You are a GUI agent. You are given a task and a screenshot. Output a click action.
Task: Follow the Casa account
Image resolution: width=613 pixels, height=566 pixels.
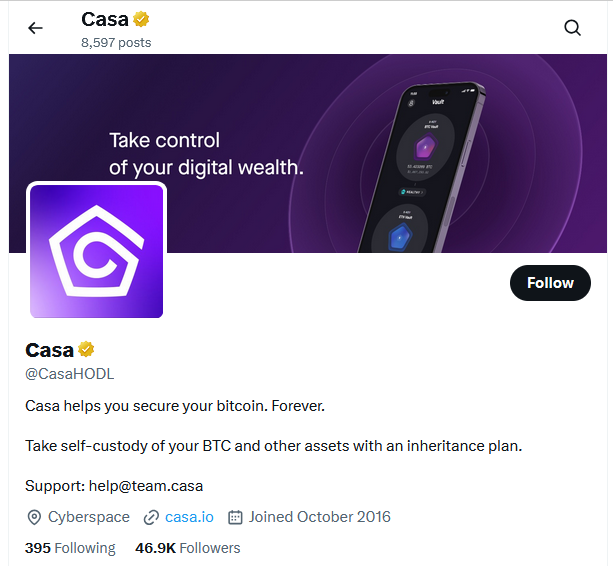(550, 283)
